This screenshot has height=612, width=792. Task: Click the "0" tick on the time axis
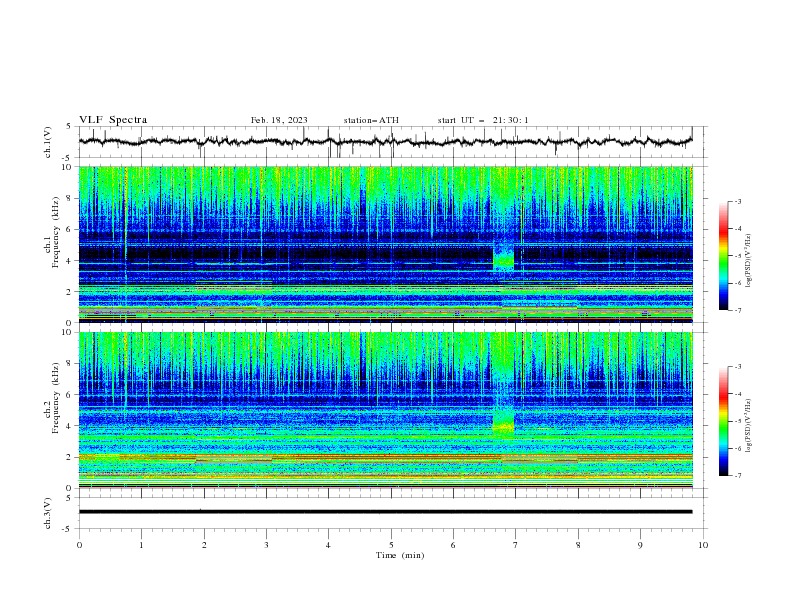point(79,545)
